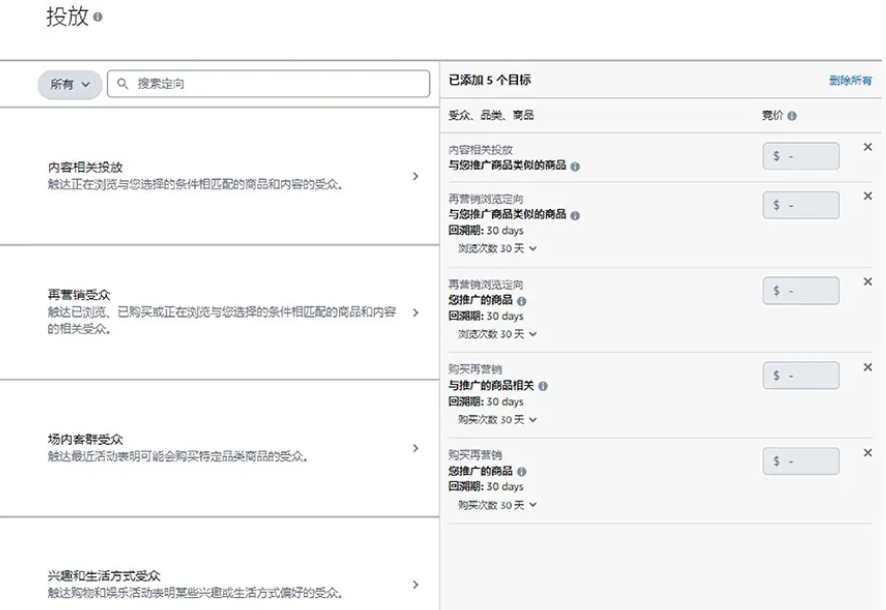Click the search magnifier icon in 搜索定向

click(123, 84)
